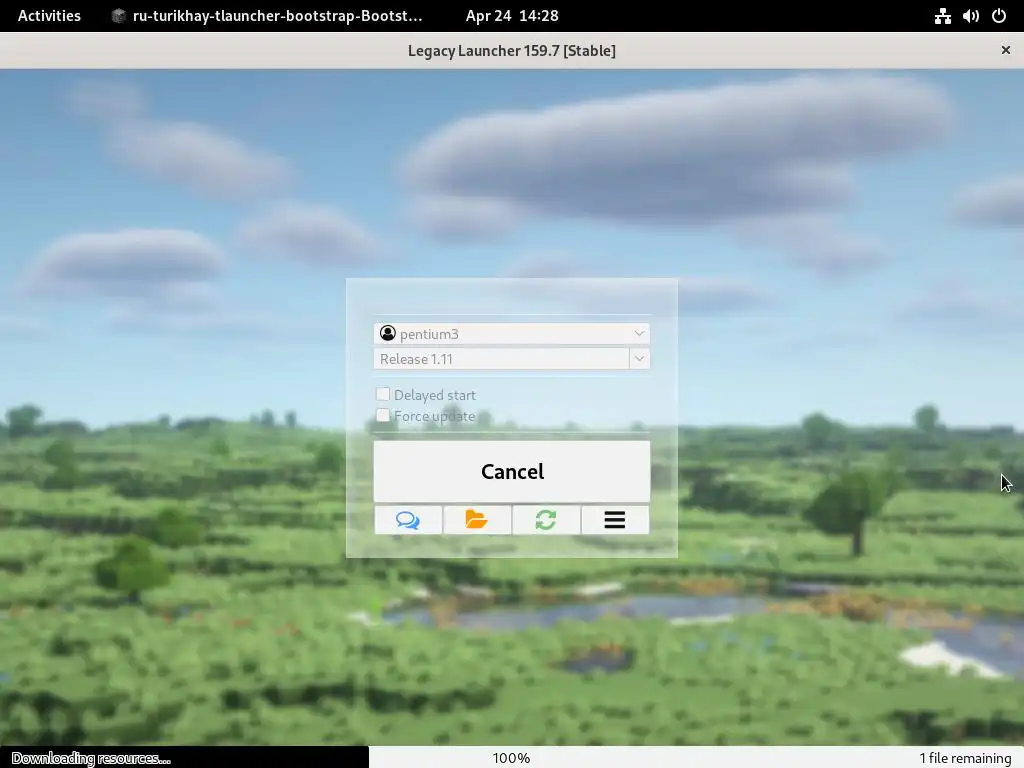Click the 1 file remaining text
Viewport: 1024px width, 768px height.
(965, 758)
